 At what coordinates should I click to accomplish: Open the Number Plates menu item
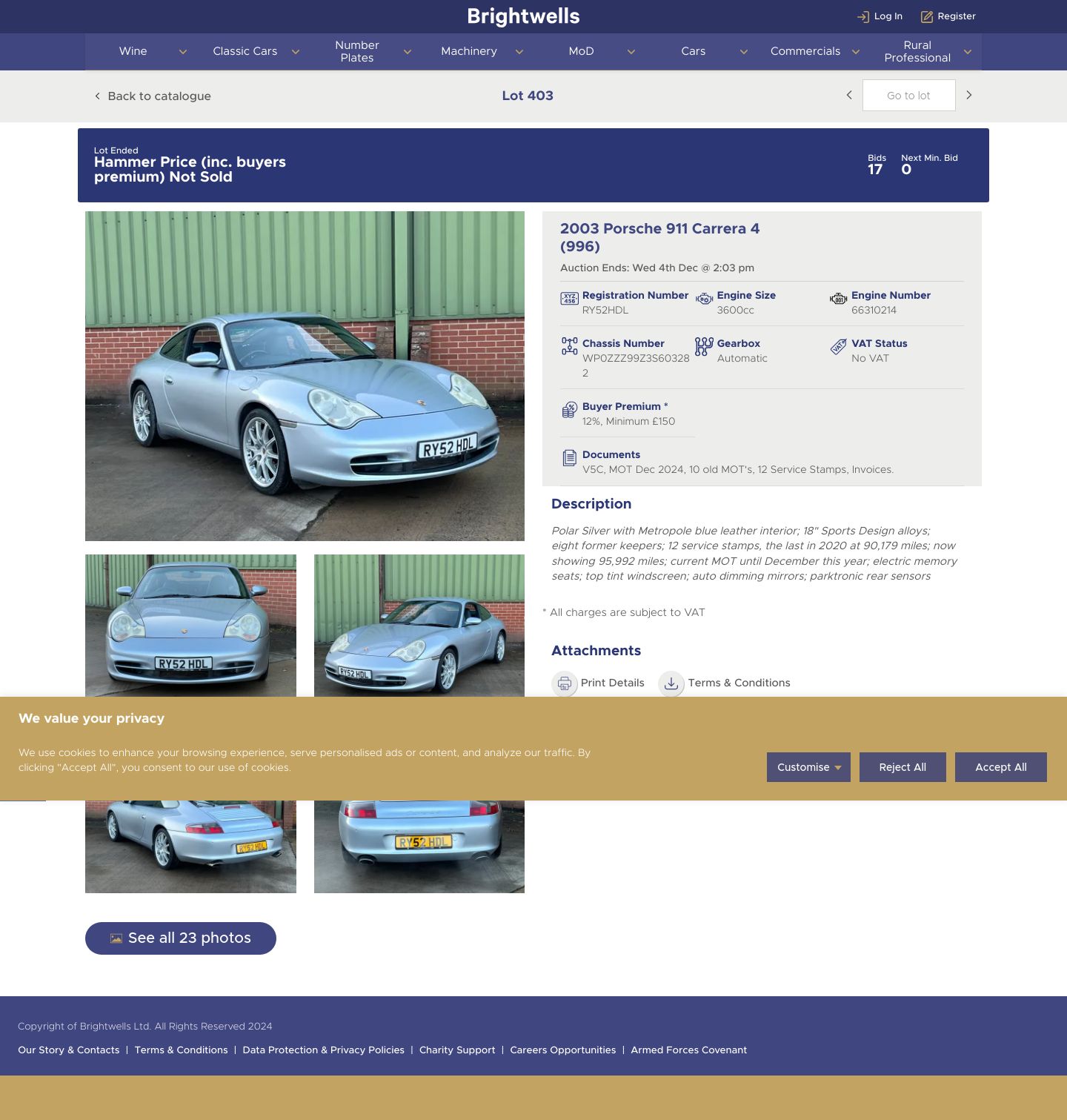pos(357,51)
